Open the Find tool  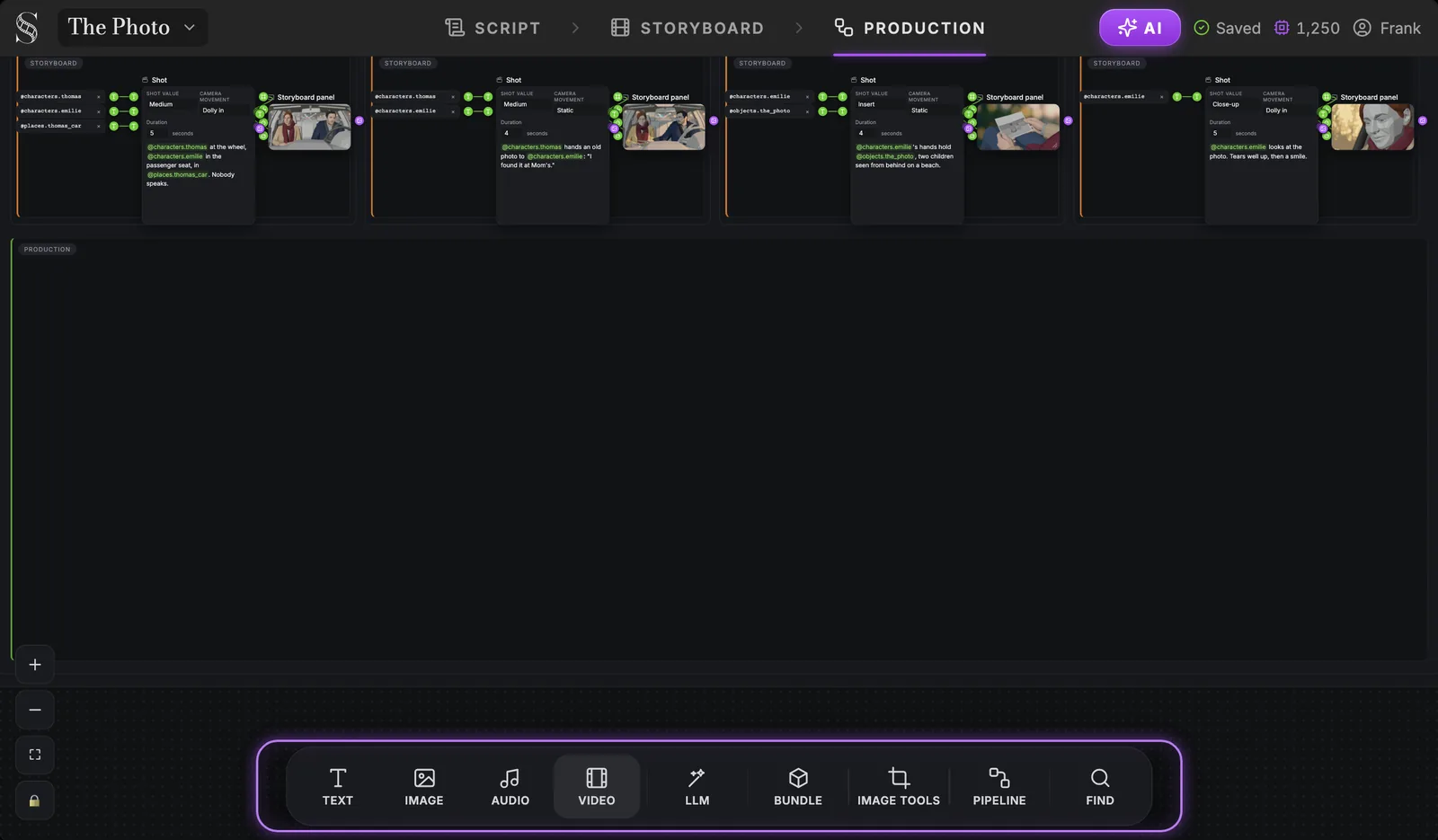tap(1100, 787)
